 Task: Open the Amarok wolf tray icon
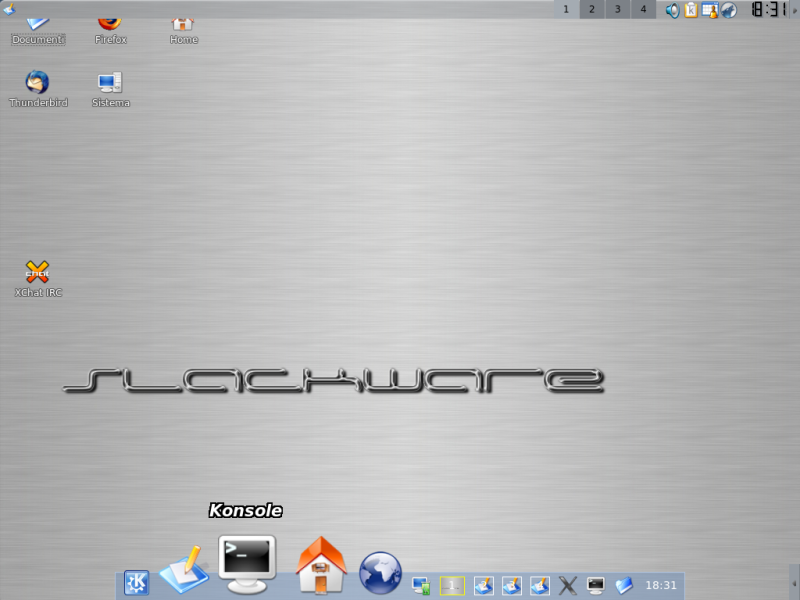tap(729, 10)
